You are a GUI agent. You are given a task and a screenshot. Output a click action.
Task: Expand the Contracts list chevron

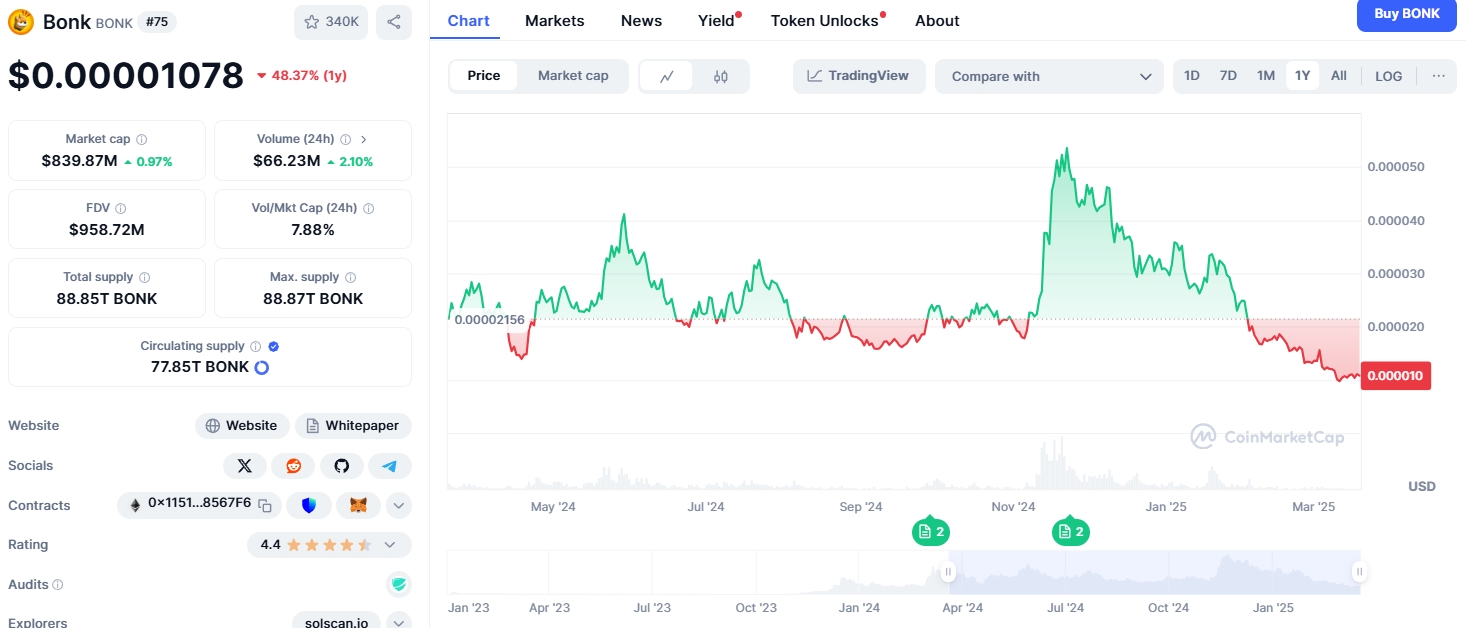(x=399, y=506)
